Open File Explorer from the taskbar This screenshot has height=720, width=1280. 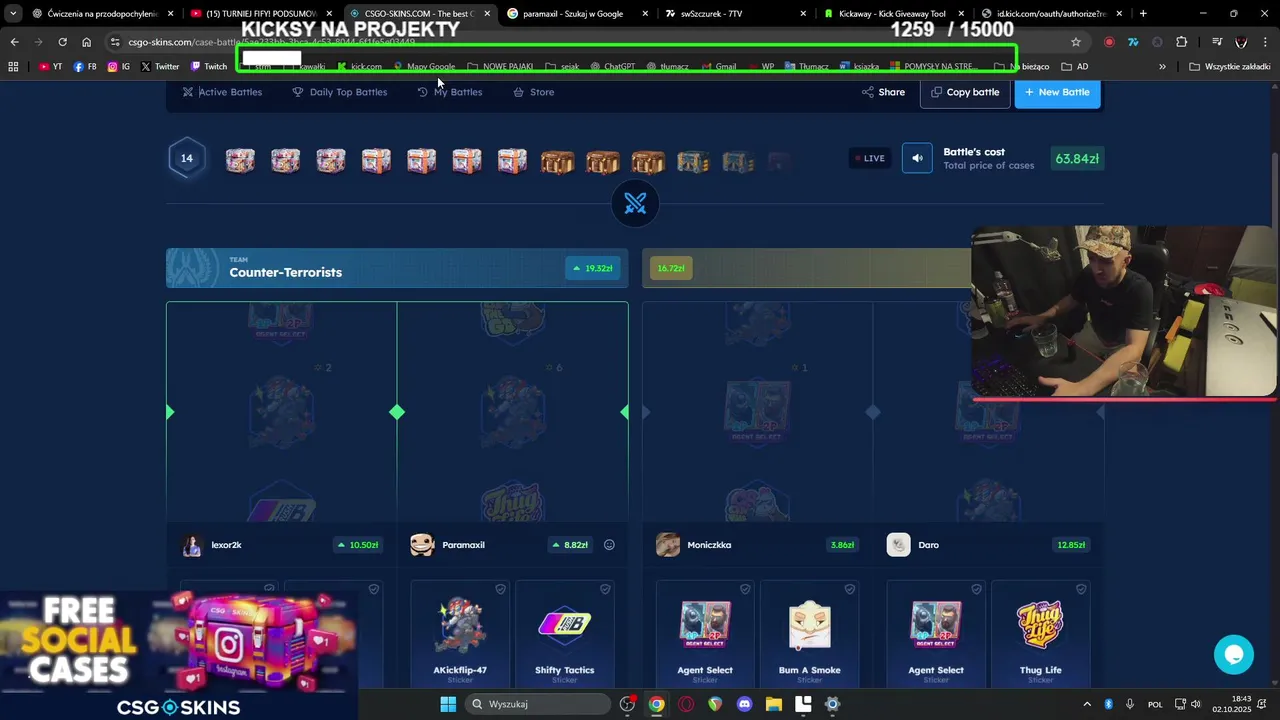click(x=773, y=704)
